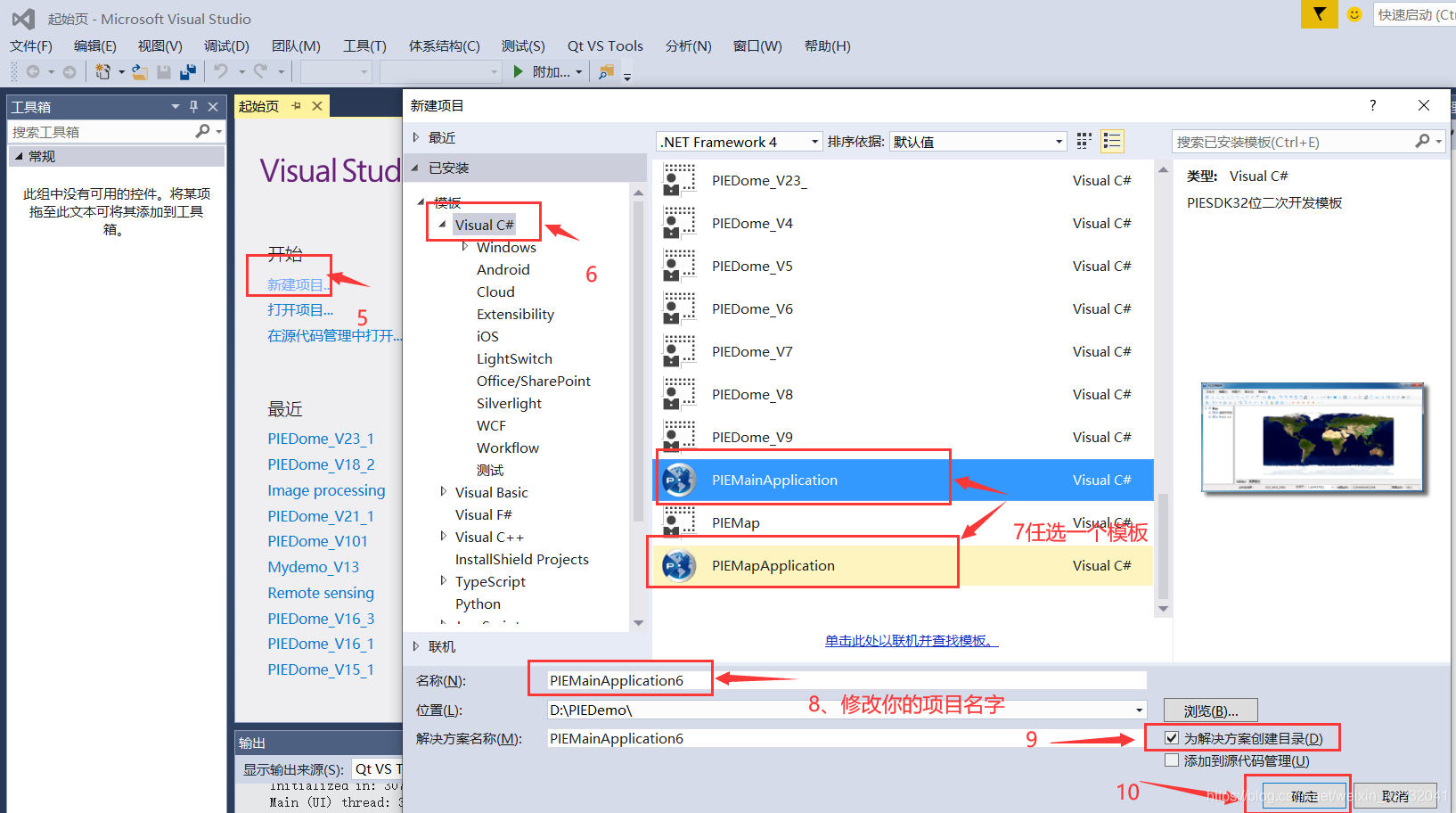
Task: Click the save toolbar icon
Action: click(x=164, y=71)
